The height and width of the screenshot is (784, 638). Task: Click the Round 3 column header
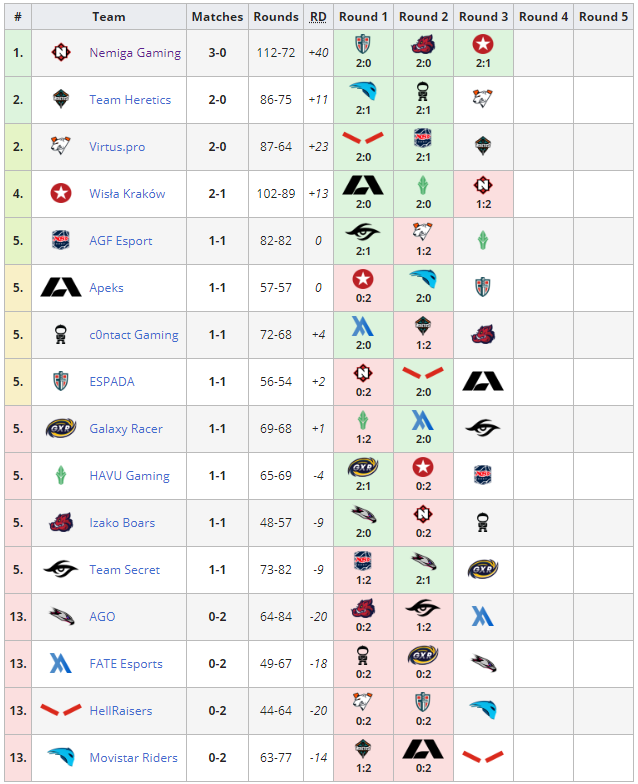[484, 17]
